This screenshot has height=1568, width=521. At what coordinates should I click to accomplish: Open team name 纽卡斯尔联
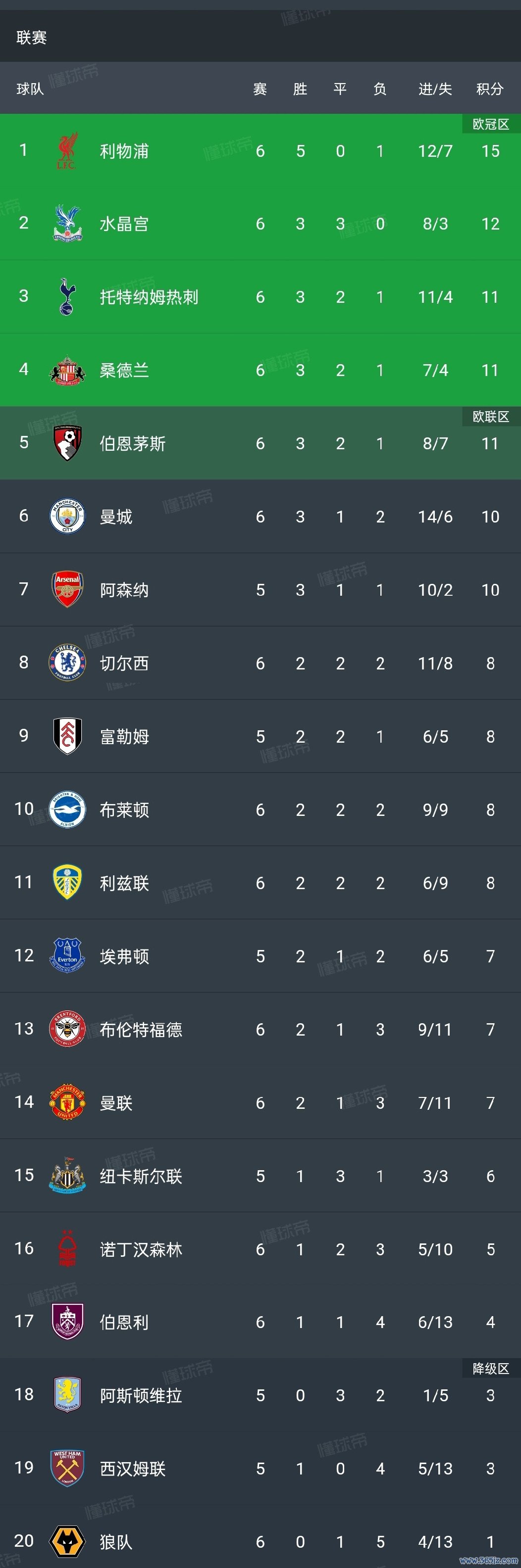coord(141,1176)
